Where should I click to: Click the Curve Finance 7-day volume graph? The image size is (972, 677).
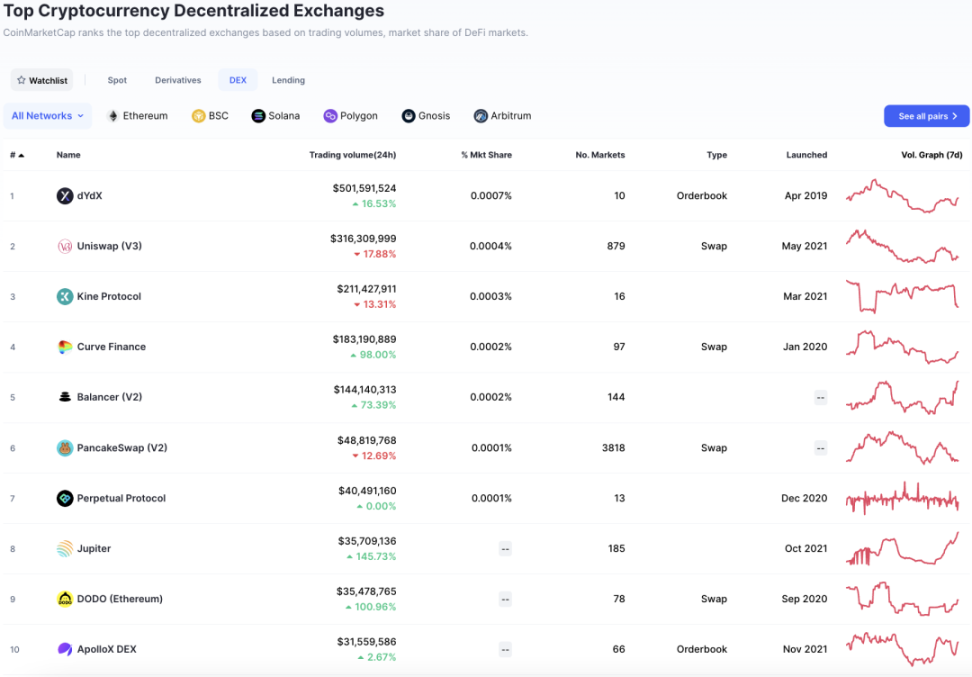coord(903,347)
